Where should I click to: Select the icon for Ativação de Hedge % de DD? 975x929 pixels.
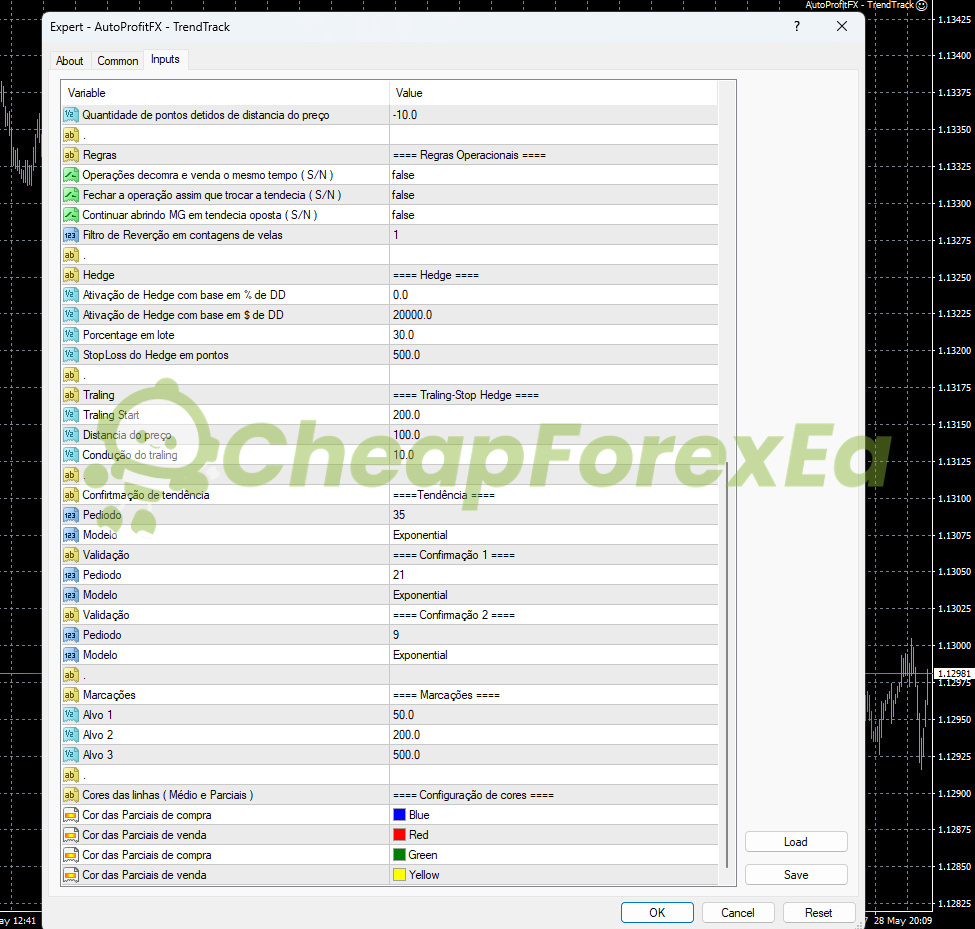[x=71, y=295]
